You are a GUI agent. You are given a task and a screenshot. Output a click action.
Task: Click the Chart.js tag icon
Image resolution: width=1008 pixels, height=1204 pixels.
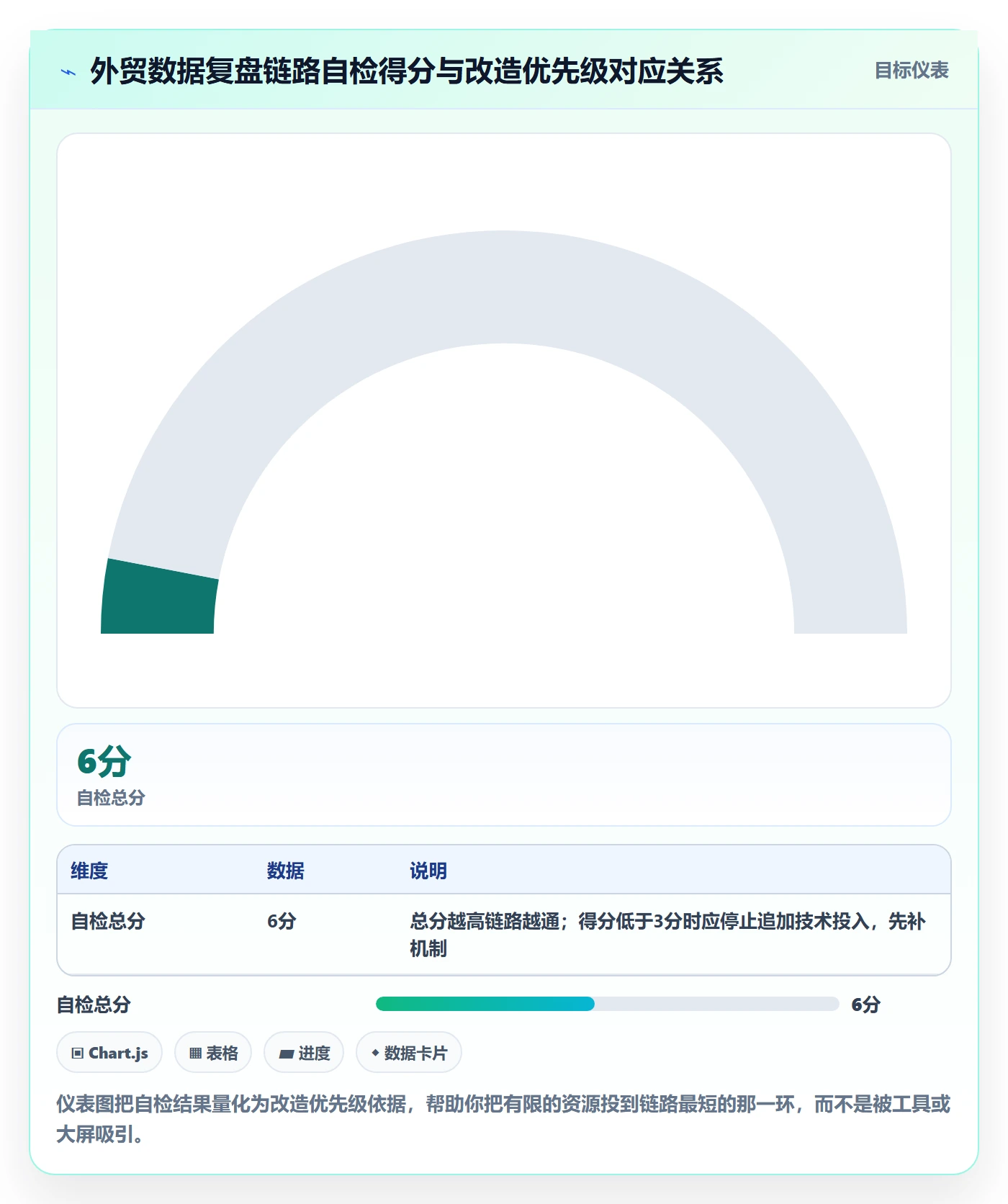(x=78, y=1053)
